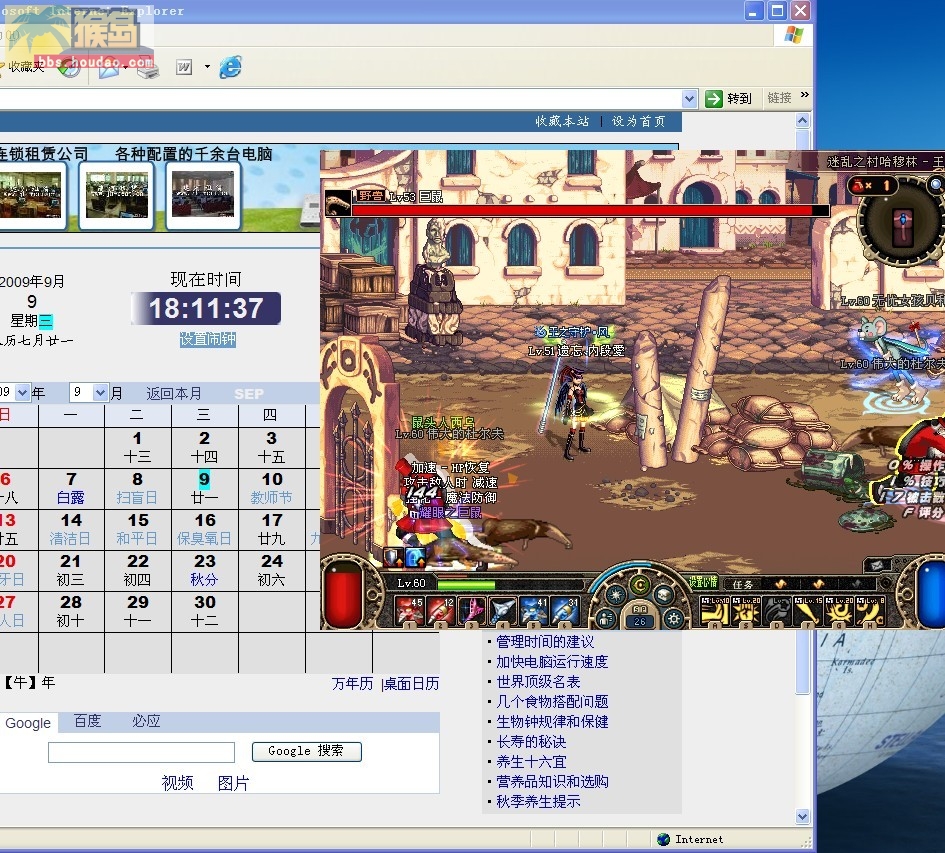Click the game skill slot A icon
Image resolution: width=945 pixels, height=853 pixels.
tap(715, 611)
